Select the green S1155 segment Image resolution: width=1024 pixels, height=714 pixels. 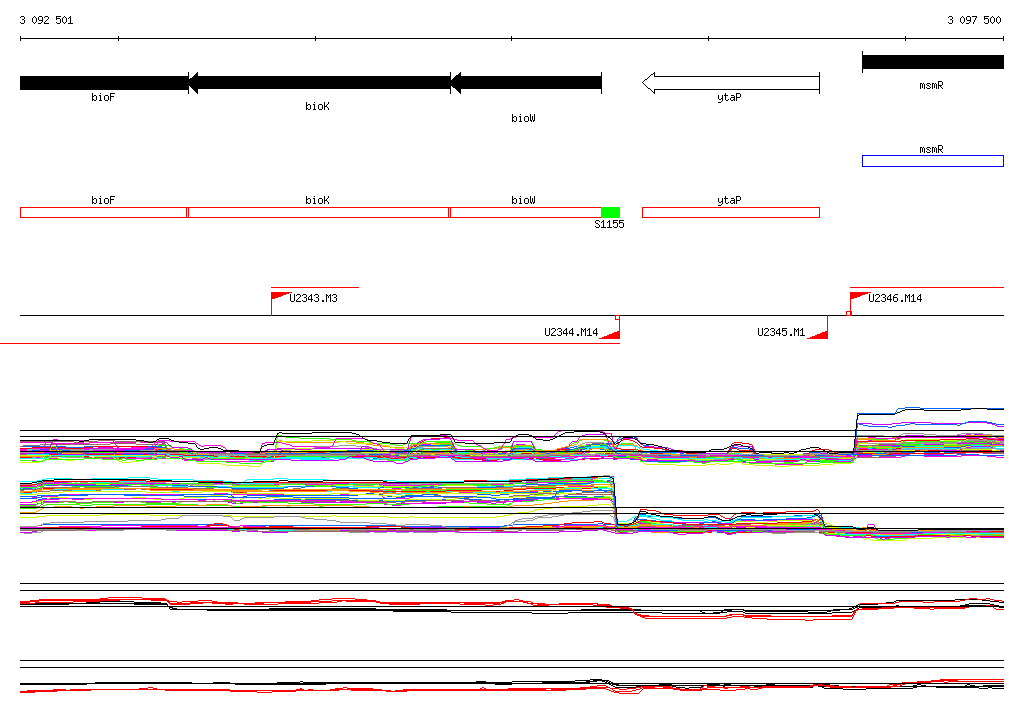click(610, 212)
